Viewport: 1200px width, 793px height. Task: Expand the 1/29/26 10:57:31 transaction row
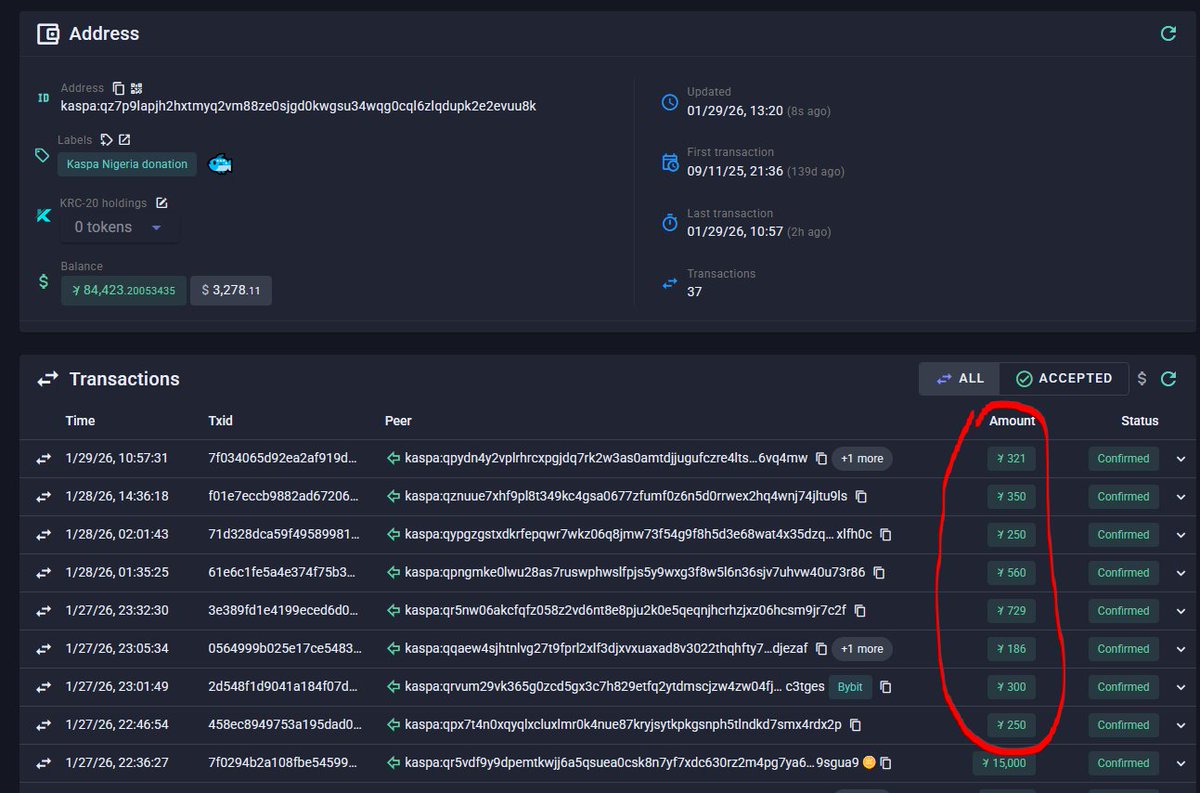[1182, 459]
